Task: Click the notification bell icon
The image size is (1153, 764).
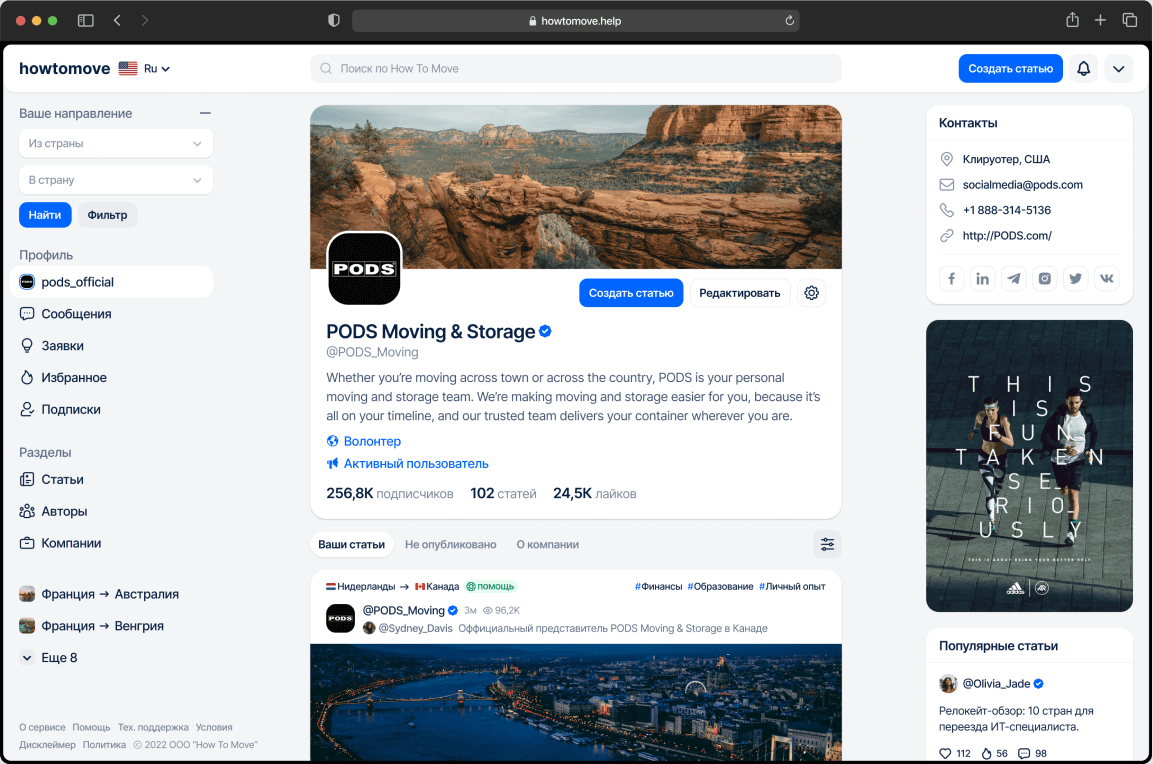Action: [x=1083, y=69]
